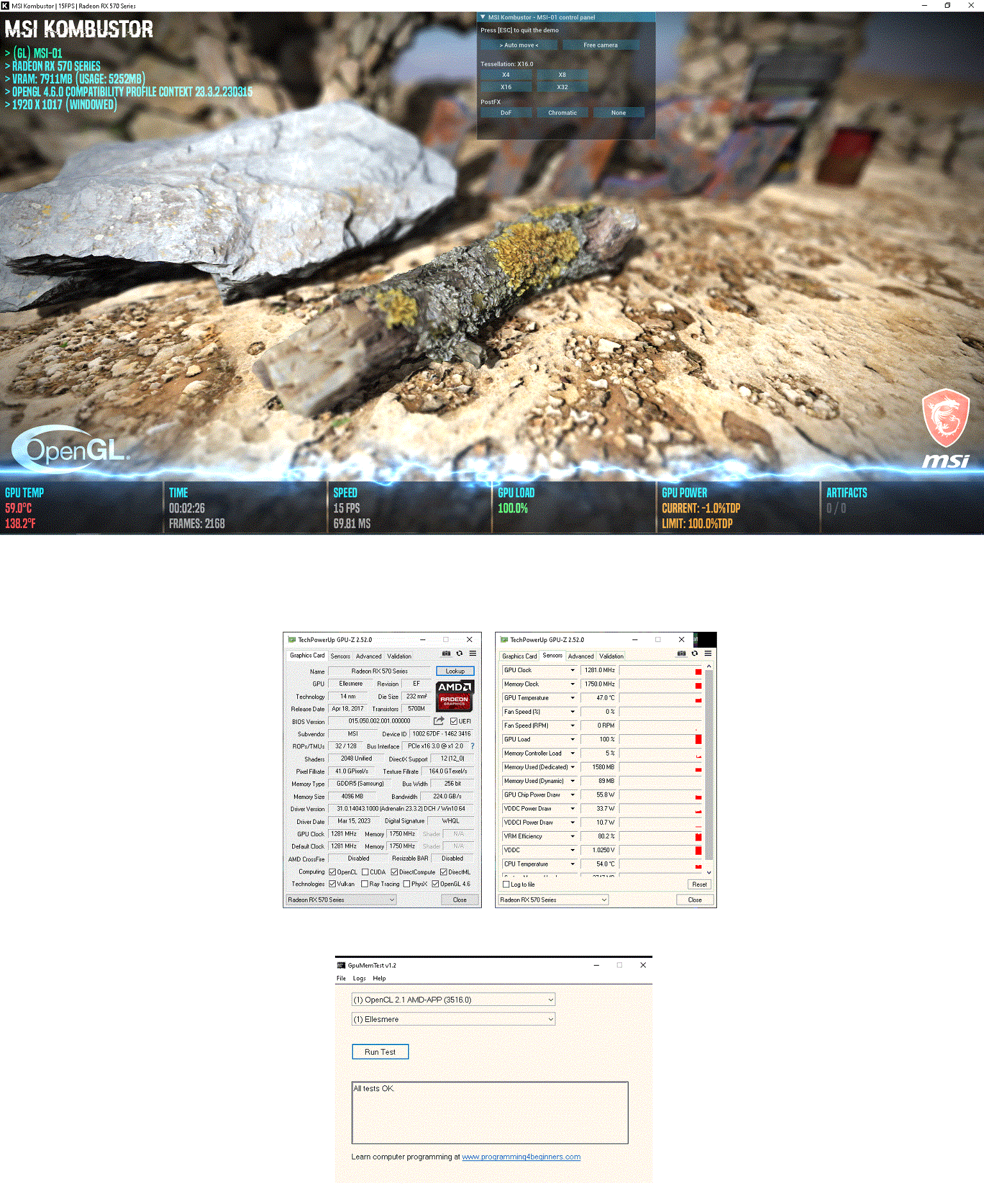
Task: Toggle the DirectML checkbox
Action: [444, 872]
